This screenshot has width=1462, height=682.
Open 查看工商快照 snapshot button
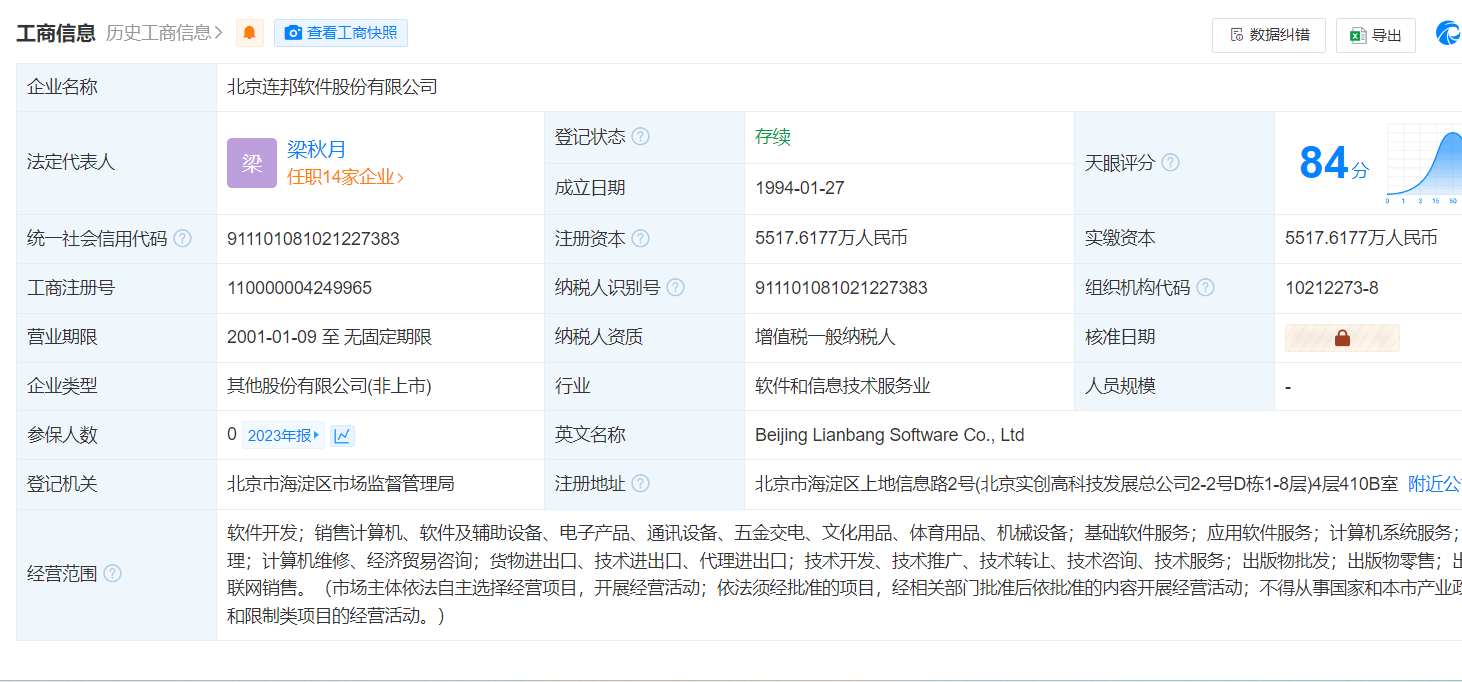pyautogui.click(x=341, y=33)
